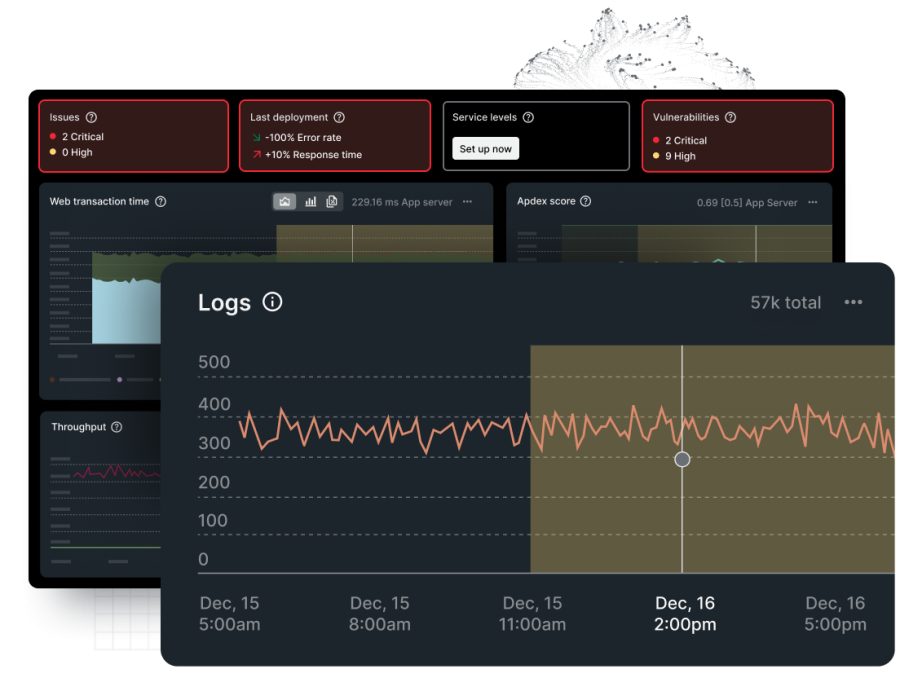
Task: Select the scrubber handle on the Logs chart
Action: tap(682, 459)
